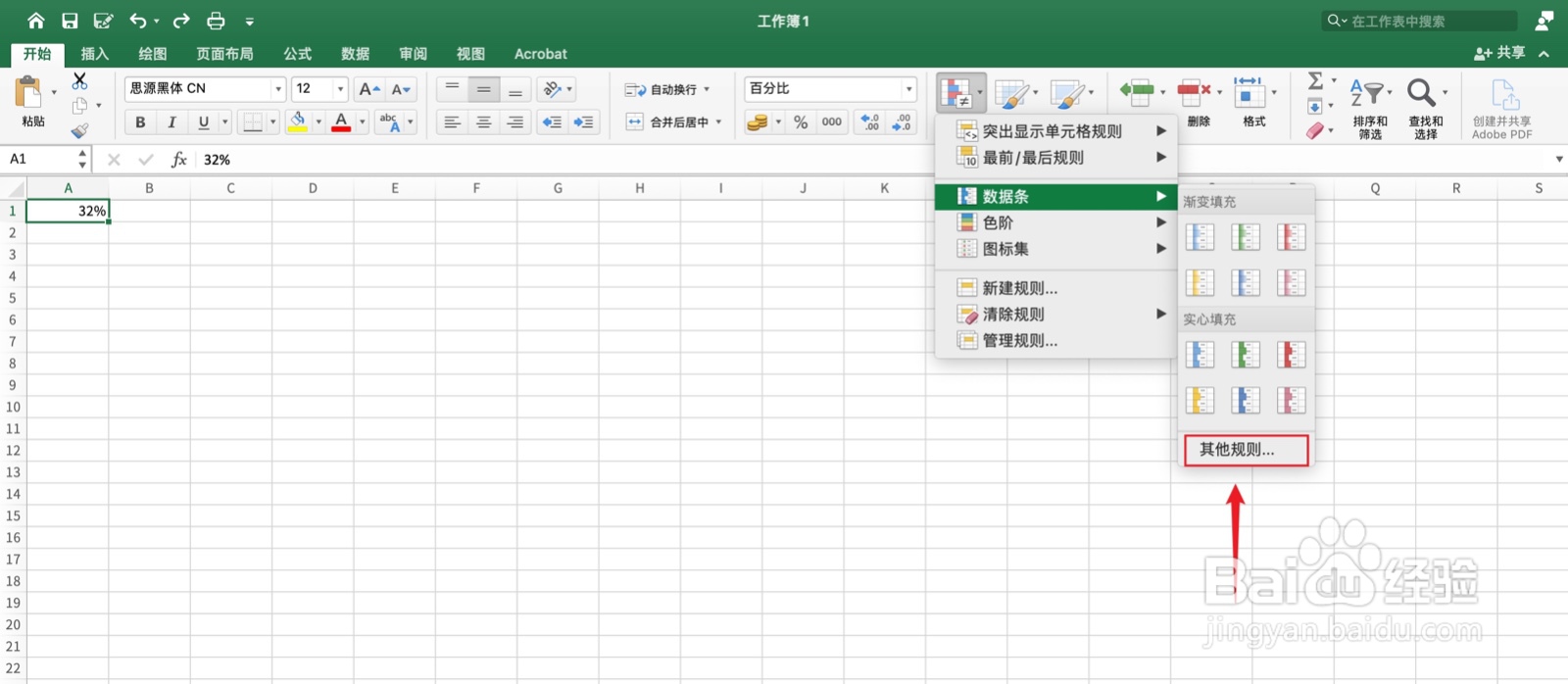Expand the formula bar chevron
This screenshot has height=684, width=1568.
pos(1559,159)
